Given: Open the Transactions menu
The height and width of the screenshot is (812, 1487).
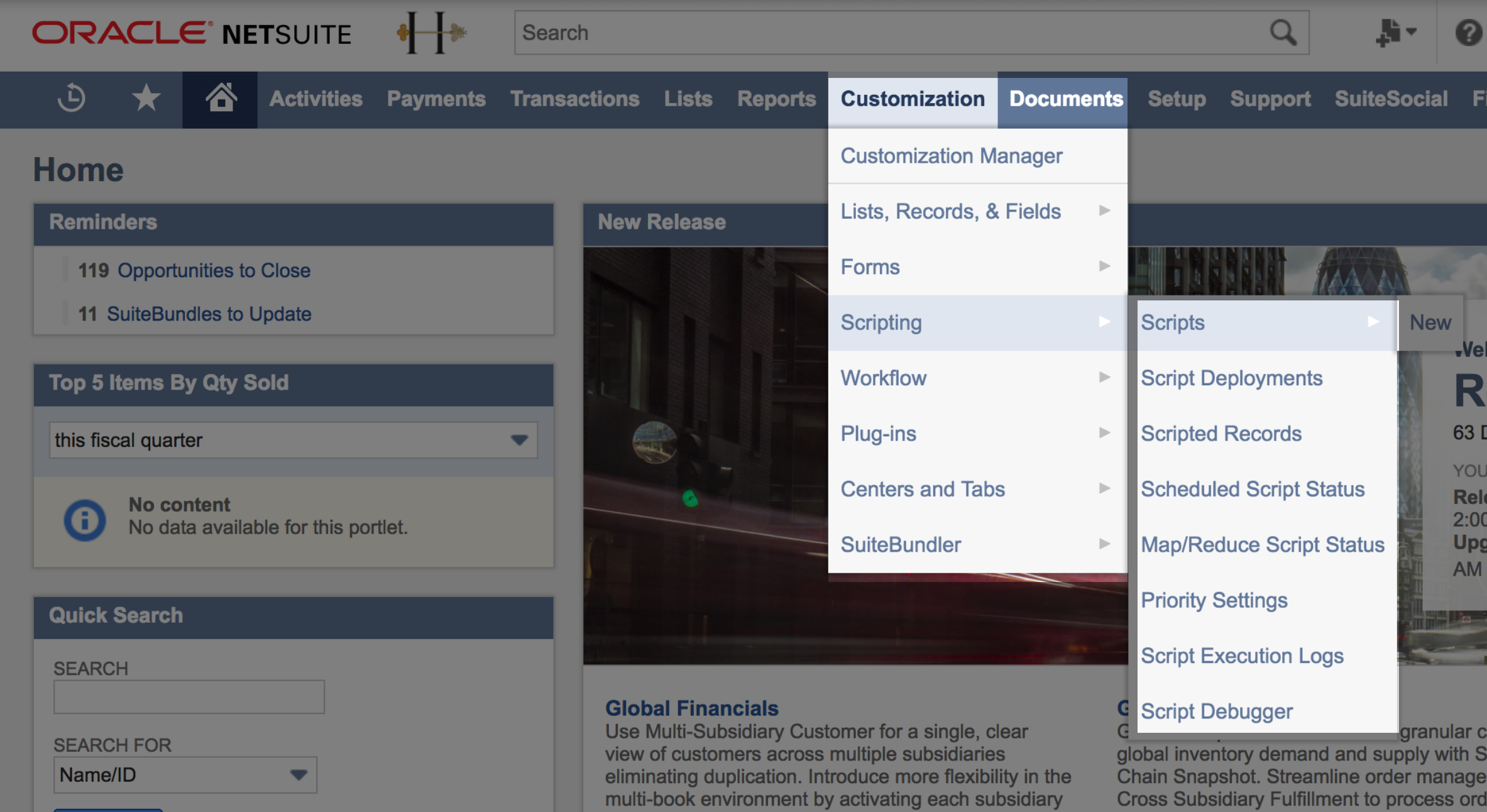Looking at the screenshot, I should (x=575, y=99).
